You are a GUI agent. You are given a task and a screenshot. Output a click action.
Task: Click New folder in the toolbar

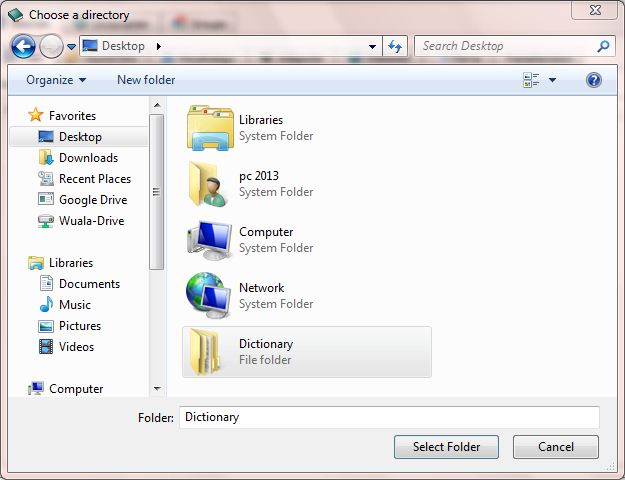(146, 80)
